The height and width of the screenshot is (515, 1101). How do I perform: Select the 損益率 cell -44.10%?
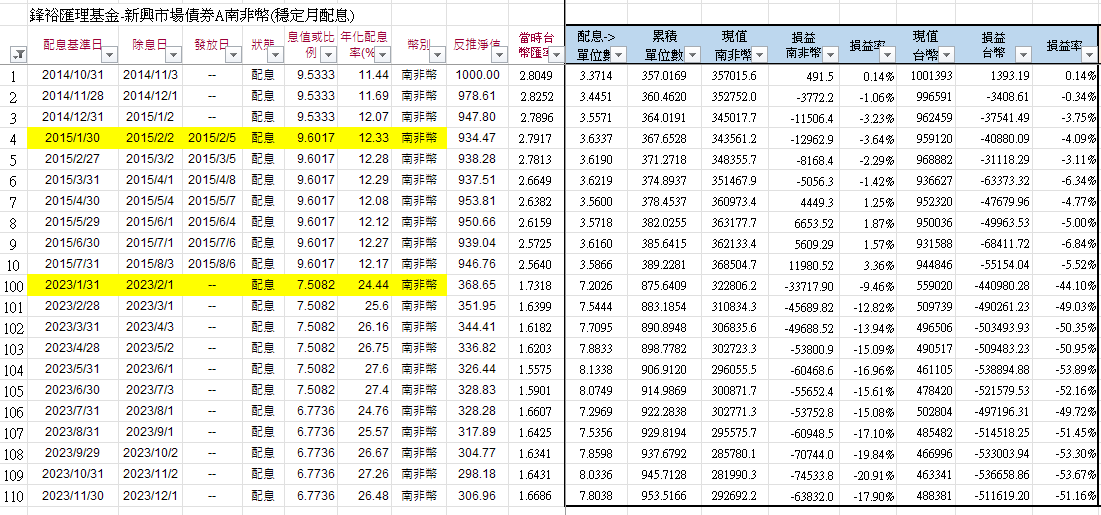pyautogui.click(x=1064, y=285)
